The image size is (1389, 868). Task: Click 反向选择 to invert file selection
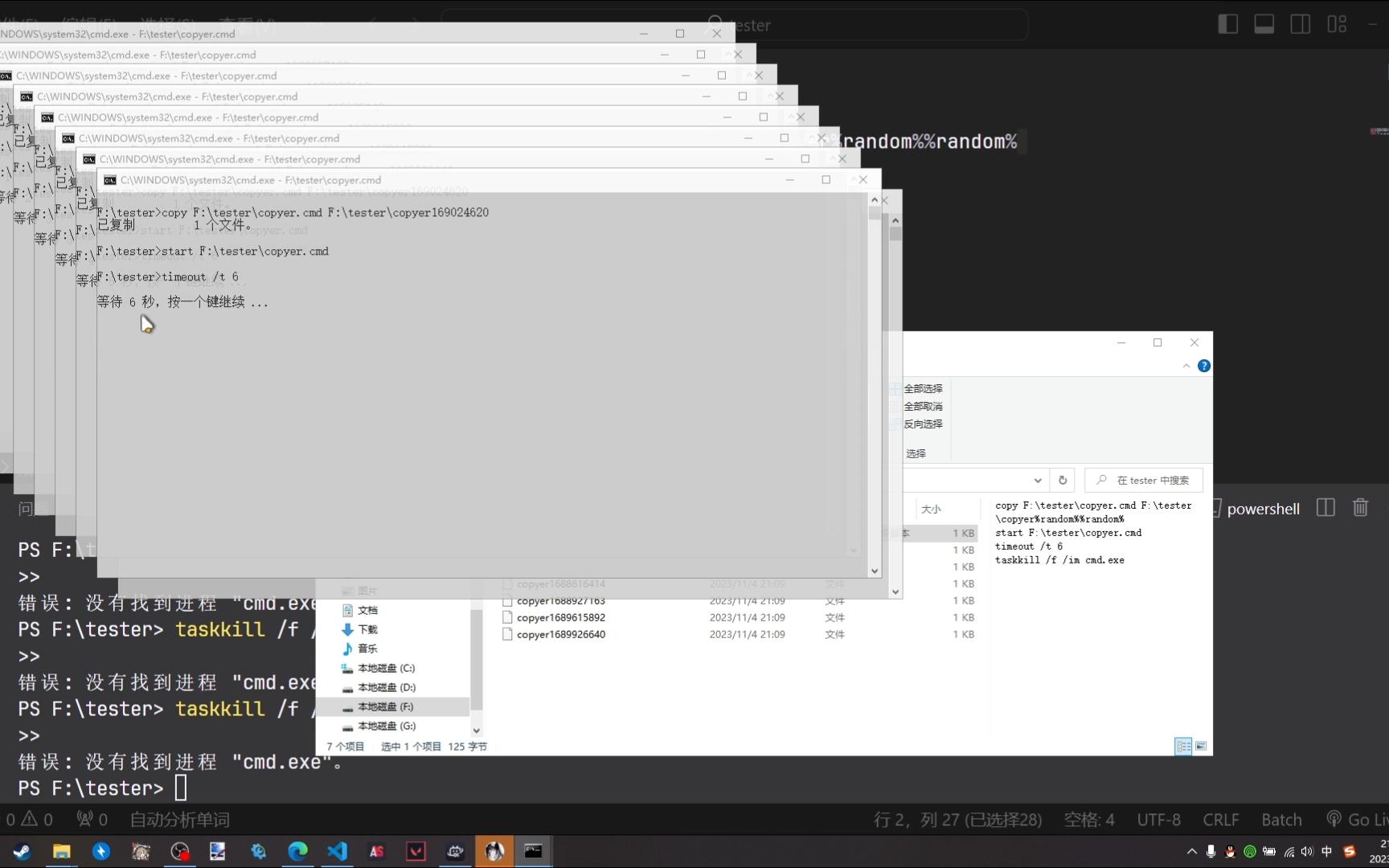(x=923, y=424)
